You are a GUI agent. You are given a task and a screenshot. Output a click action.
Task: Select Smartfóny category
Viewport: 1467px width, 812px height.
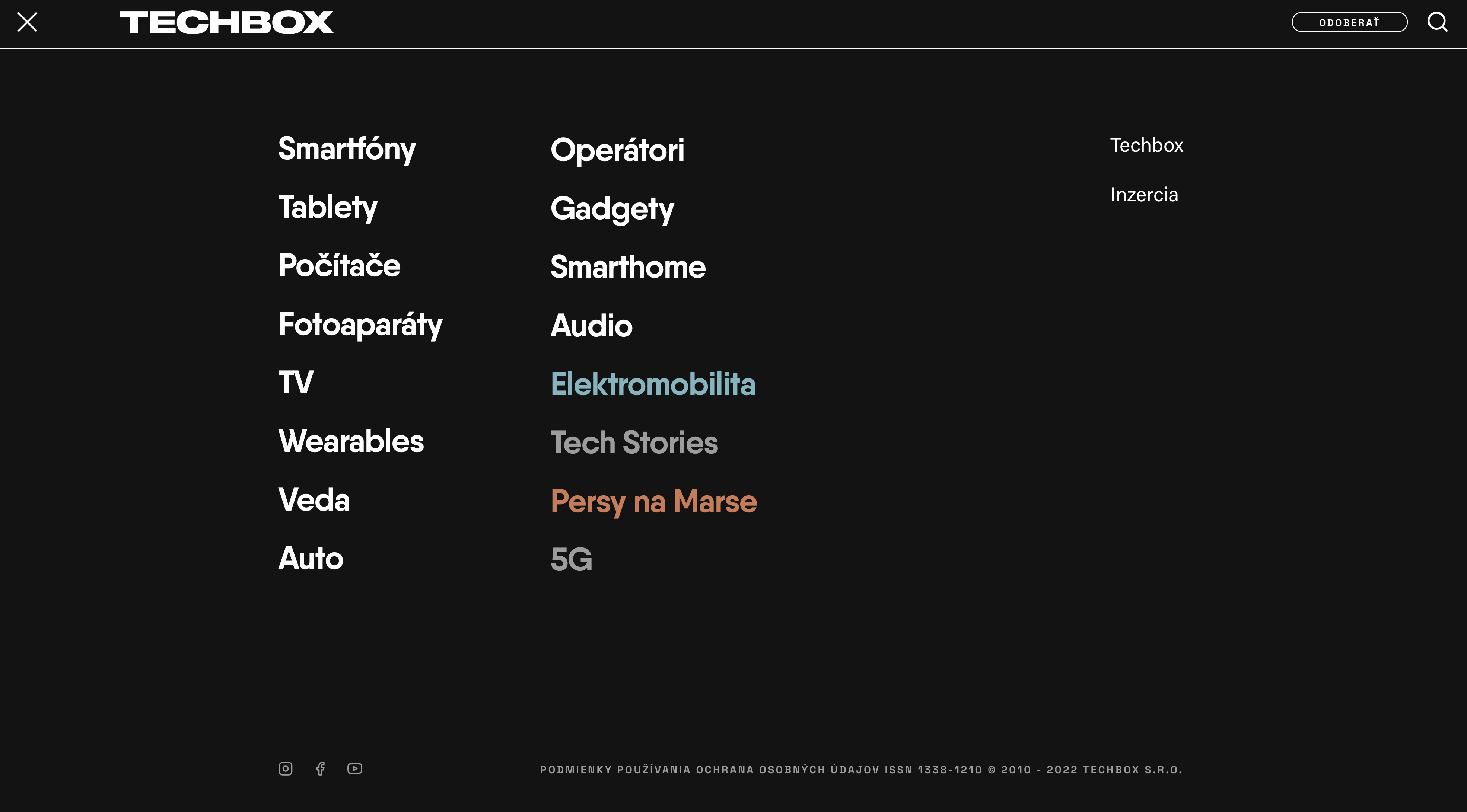[347, 149]
